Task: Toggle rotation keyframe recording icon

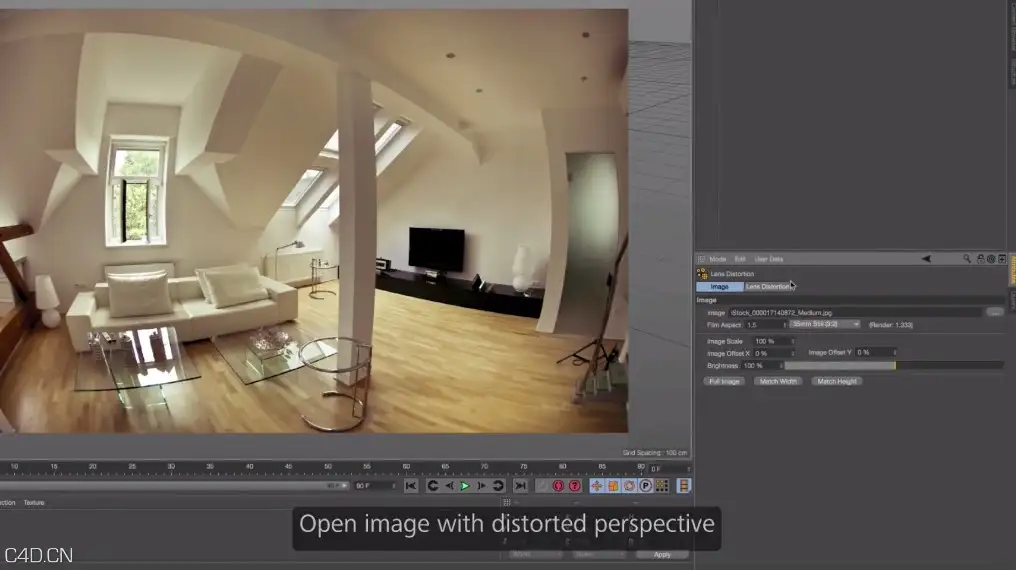Action: (629, 486)
